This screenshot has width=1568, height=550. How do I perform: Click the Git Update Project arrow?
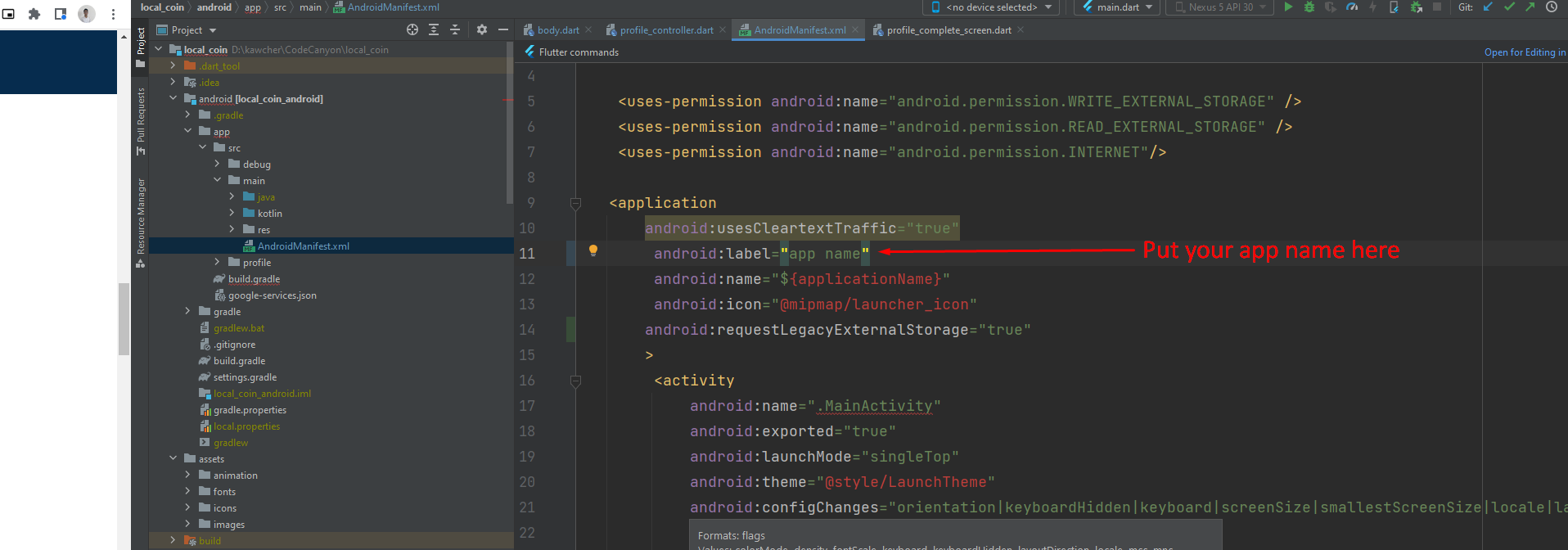(1488, 7)
